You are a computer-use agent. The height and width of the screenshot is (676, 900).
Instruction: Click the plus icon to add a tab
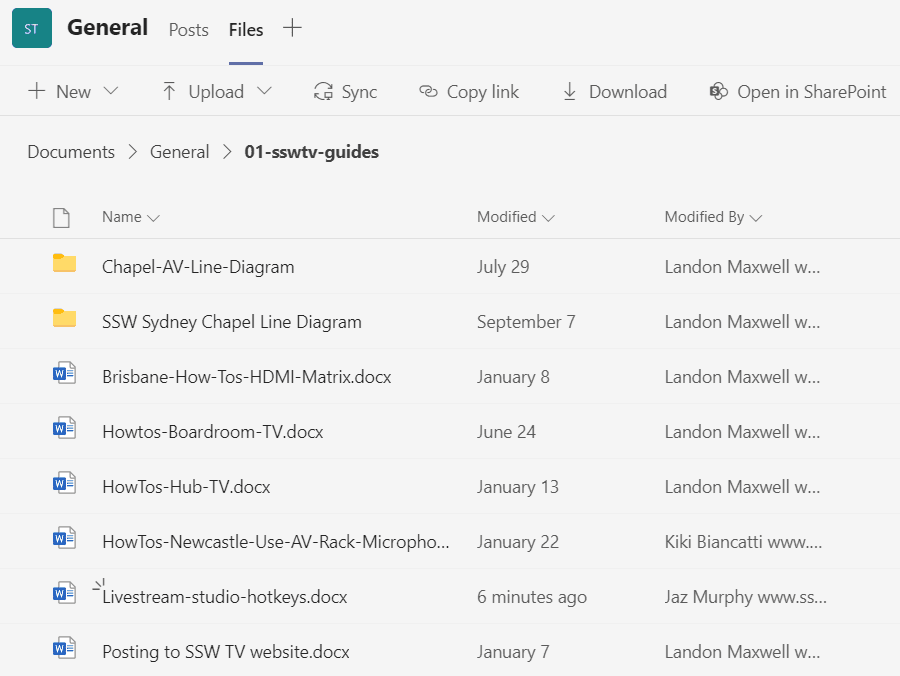click(292, 28)
